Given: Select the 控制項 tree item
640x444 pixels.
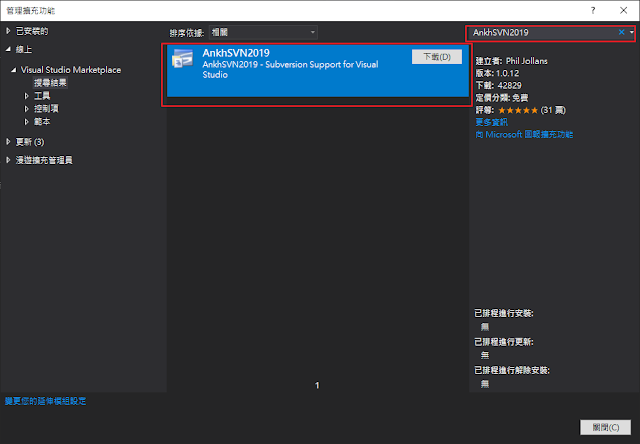Looking at the screenshot, I should pos(46,109).
